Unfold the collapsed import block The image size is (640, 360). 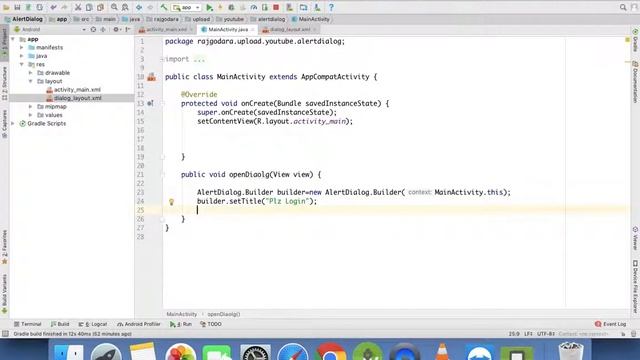click(162, 59)
